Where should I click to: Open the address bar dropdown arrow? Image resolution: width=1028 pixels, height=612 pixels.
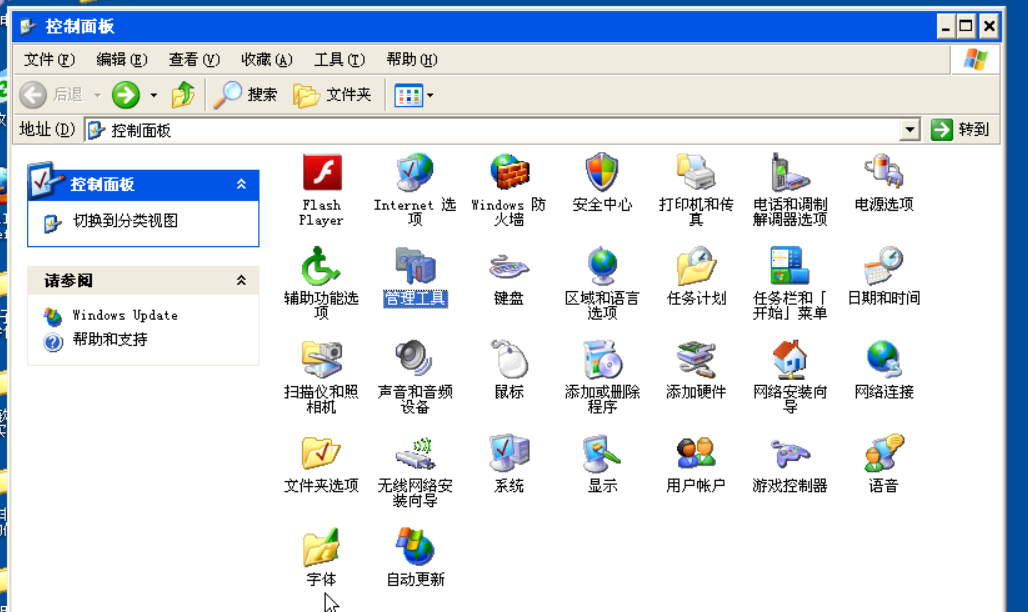(x=909, y=128)
